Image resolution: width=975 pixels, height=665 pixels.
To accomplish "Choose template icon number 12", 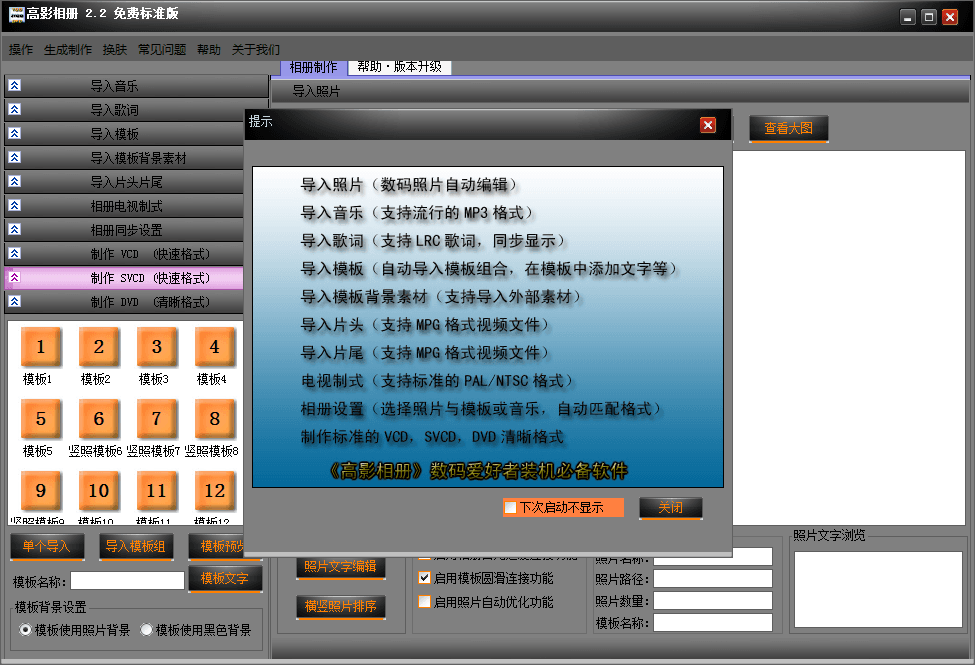I will click(x=215, y=491).
